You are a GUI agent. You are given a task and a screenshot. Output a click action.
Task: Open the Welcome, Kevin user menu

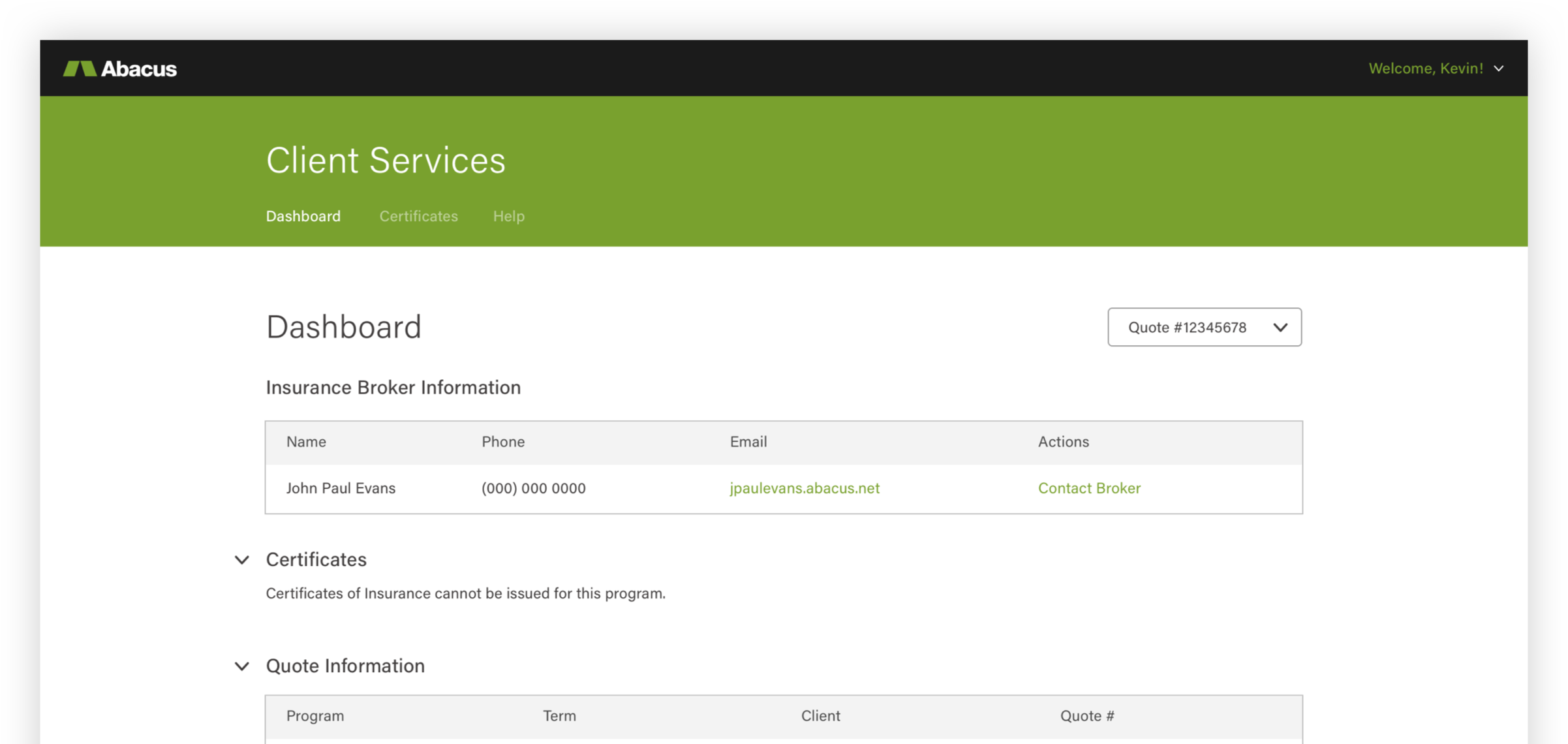[x=1426, y=69]
